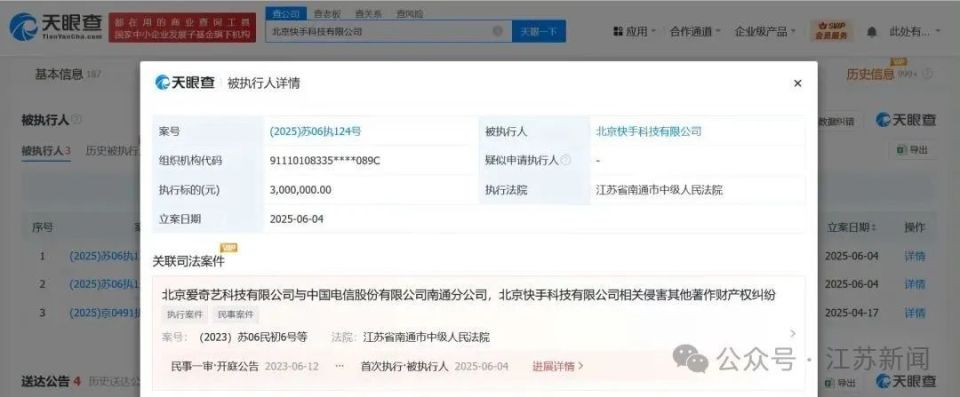Open the row 3 case link (2025)京0491
Image resolution: width=960 pixels, height=397 pixels.
(x=105, y=313)
